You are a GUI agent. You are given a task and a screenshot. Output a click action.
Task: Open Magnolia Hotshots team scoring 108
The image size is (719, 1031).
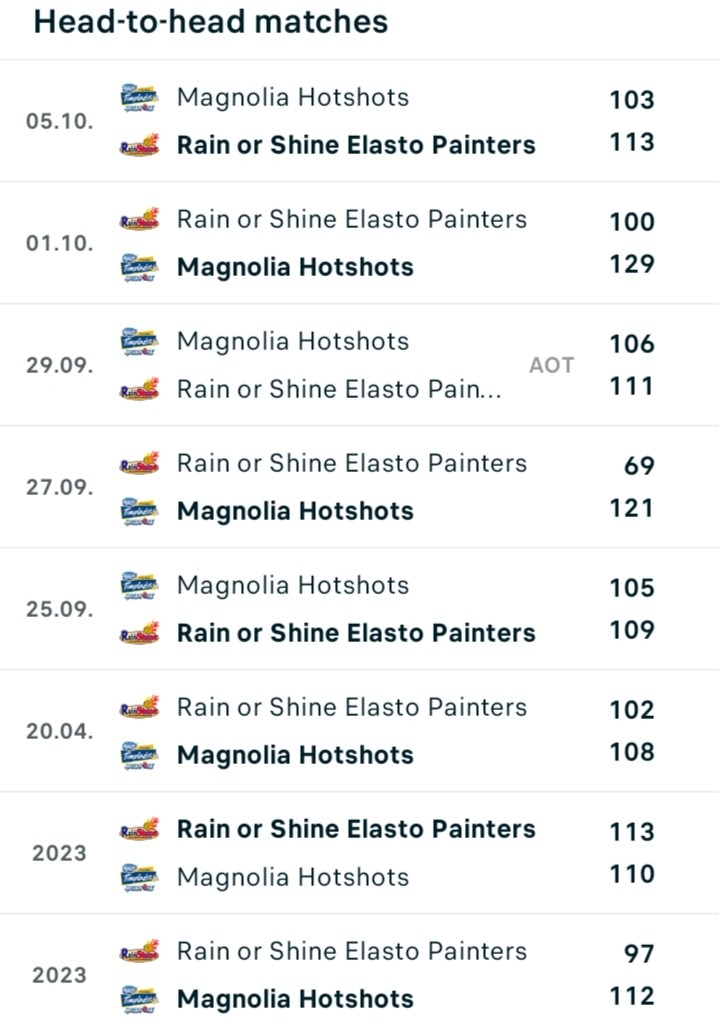click(x=295, y=755)
